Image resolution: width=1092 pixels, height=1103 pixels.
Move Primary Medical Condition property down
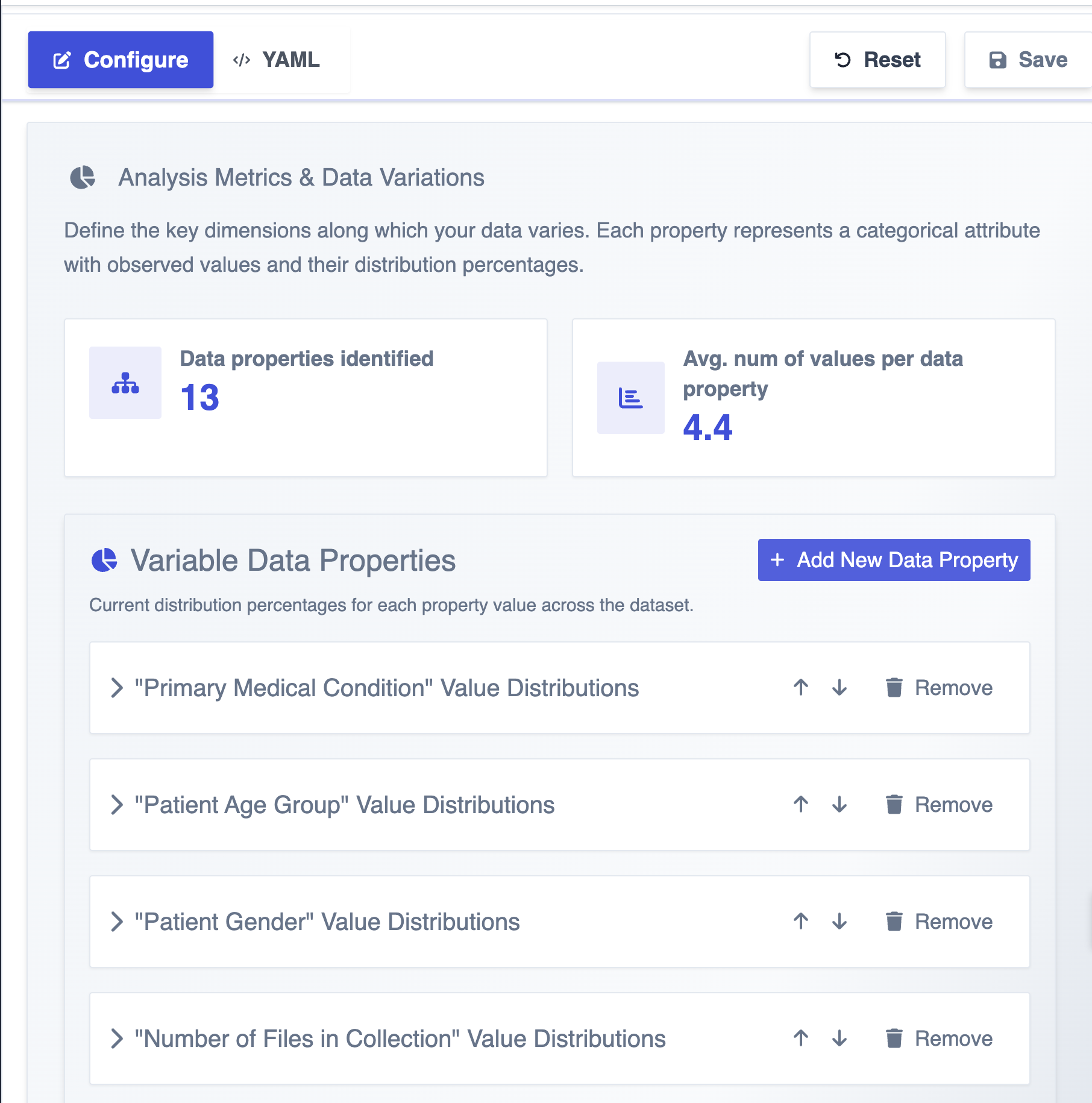click(839, 688)
